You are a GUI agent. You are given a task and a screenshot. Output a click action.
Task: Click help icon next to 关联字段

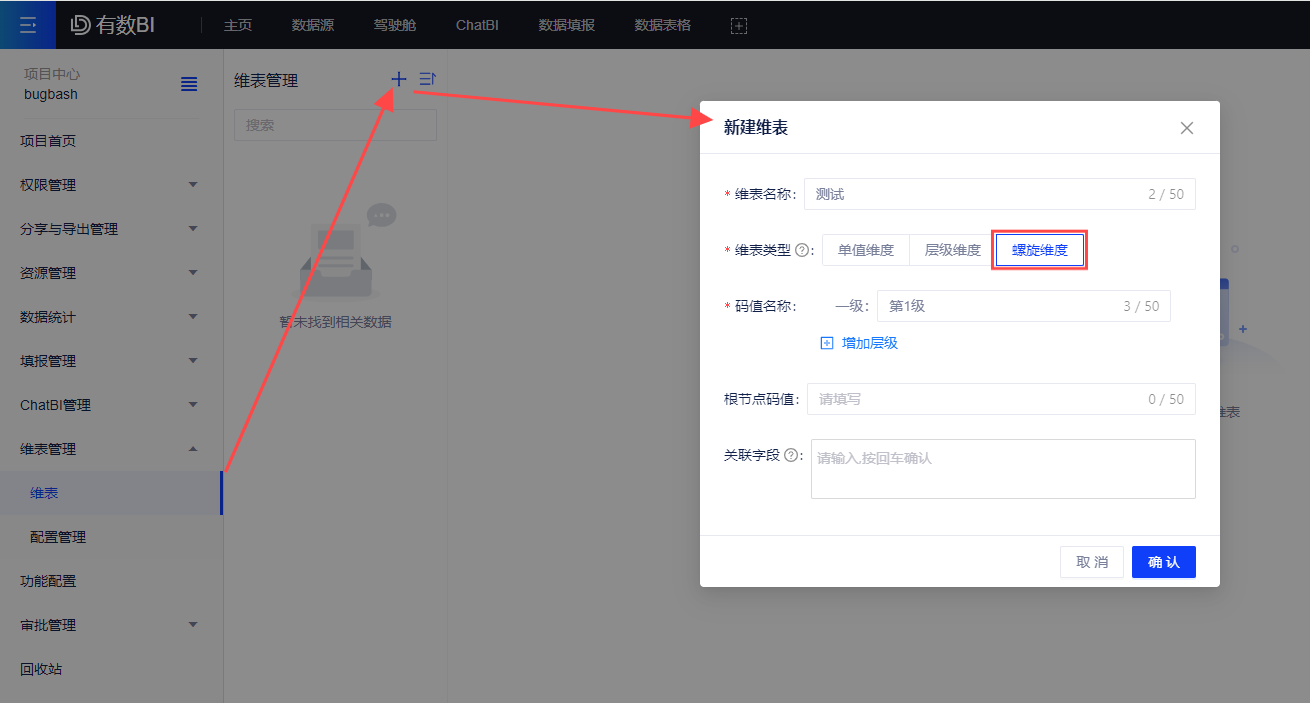pyautogui.click(x=791, y=455)
